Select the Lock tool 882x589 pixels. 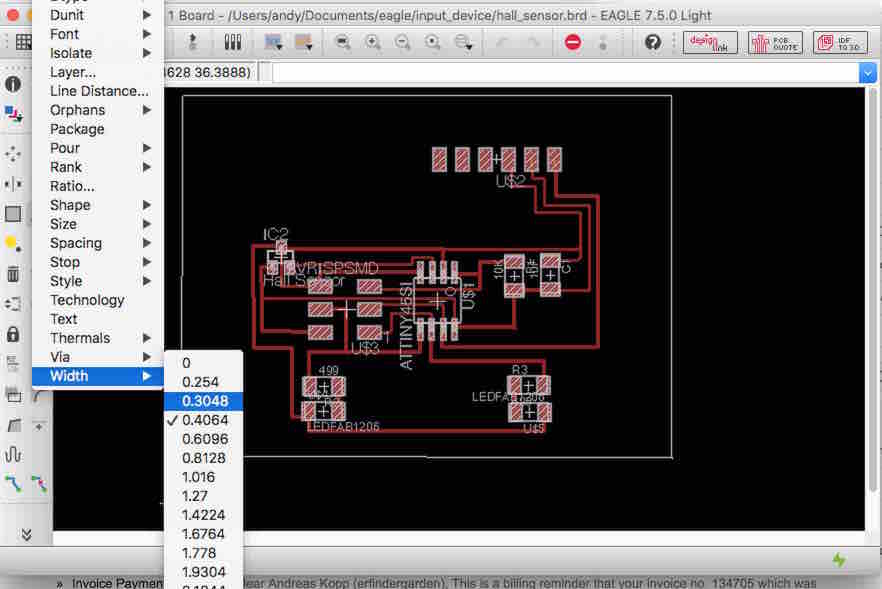point(13,334)
